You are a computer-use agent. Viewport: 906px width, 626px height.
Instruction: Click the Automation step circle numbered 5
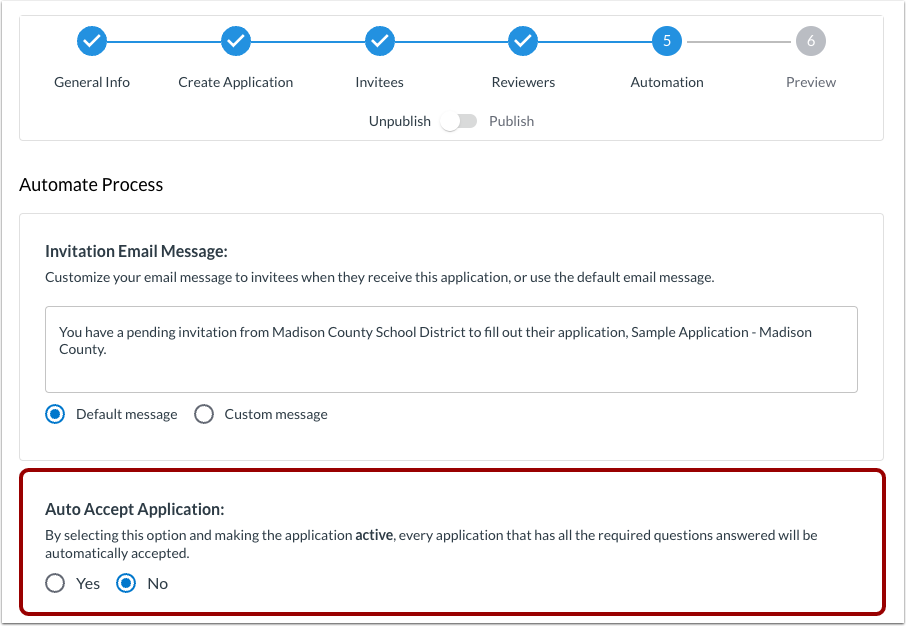pyautogui.click(x=667, y=41)
